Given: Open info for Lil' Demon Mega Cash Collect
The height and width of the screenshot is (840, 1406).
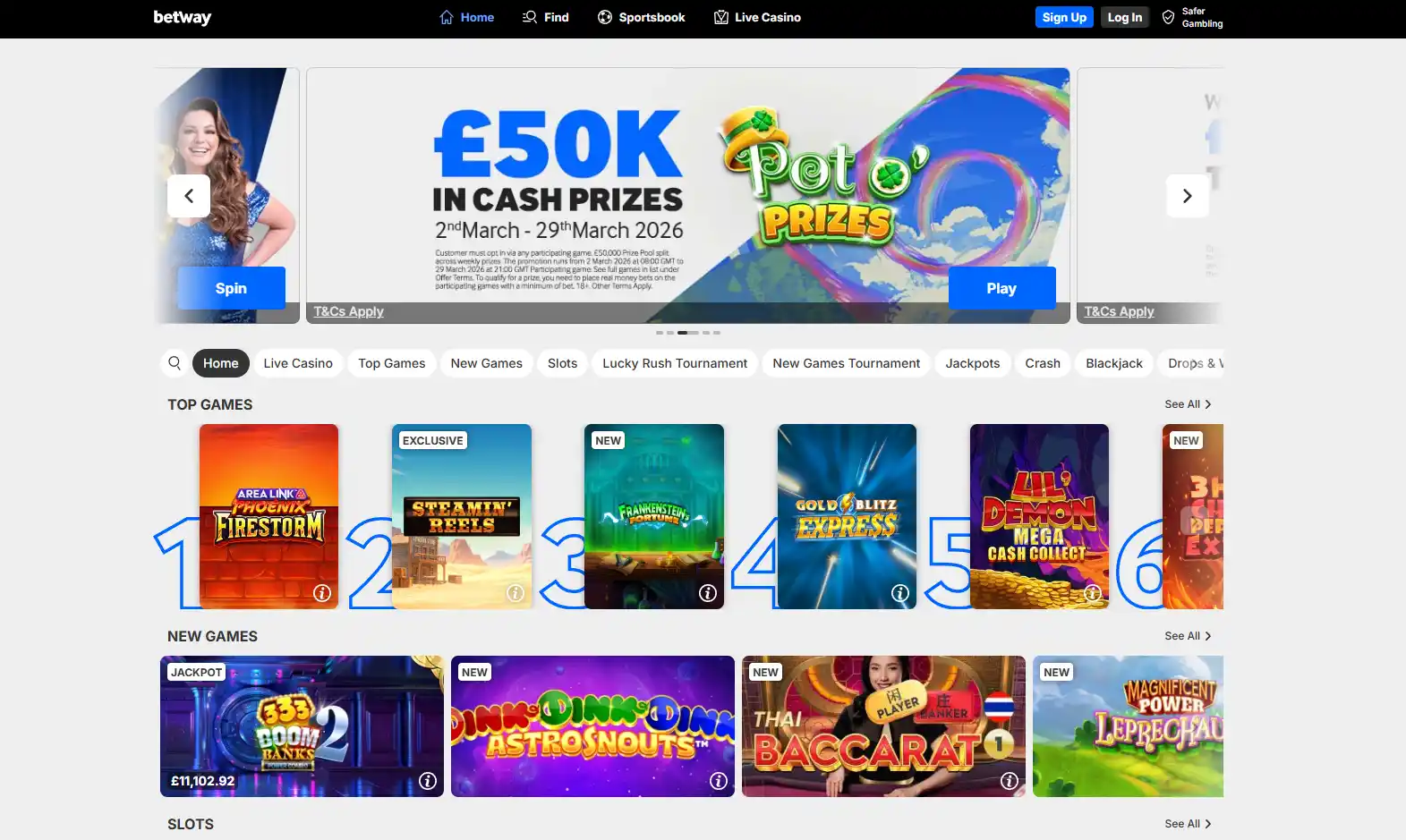Looking at the screenshot, I should click(x=1093, y=593).
